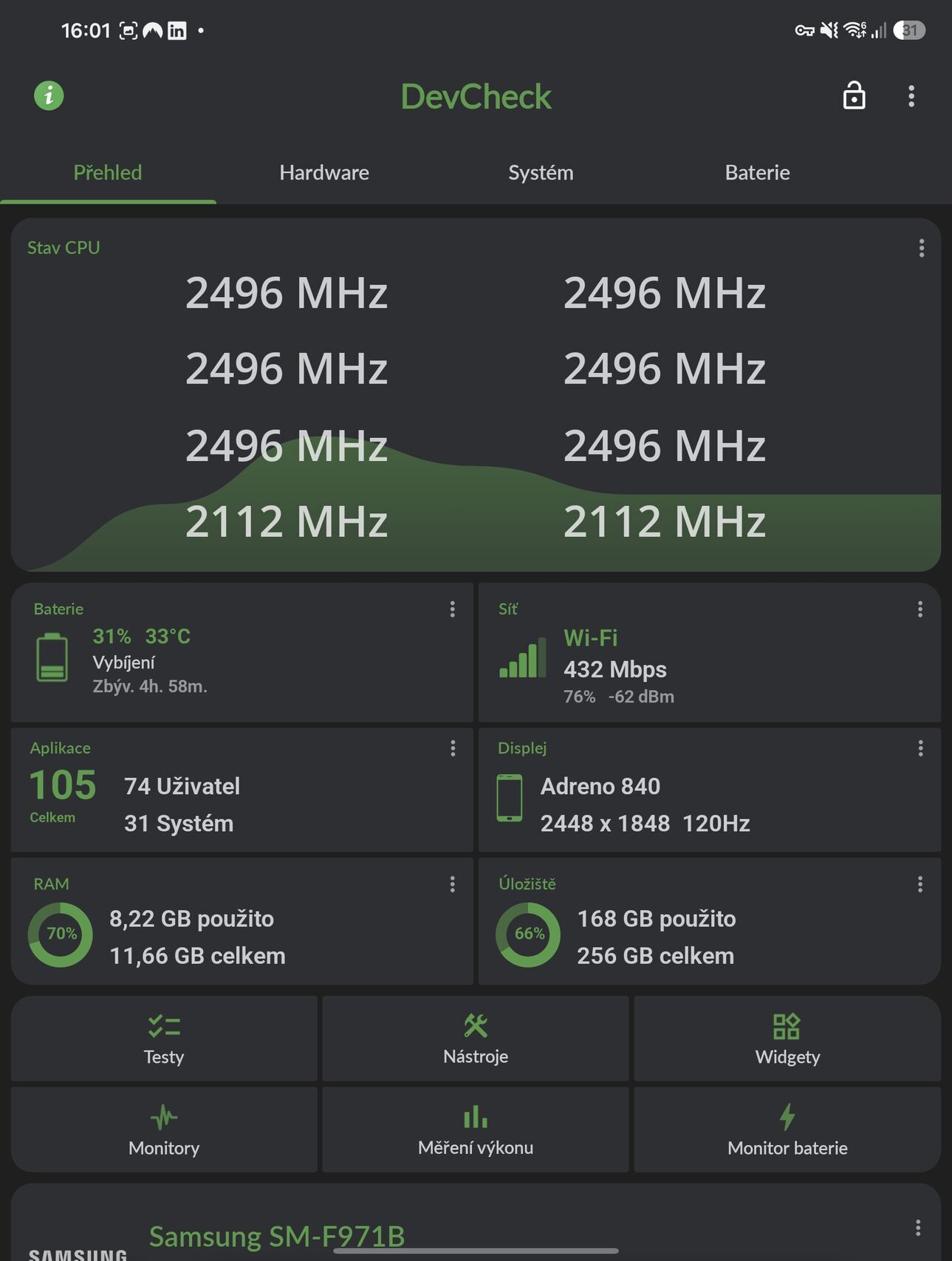Open Měření výkonu

pyautogui.click(x=476, y=1130)
